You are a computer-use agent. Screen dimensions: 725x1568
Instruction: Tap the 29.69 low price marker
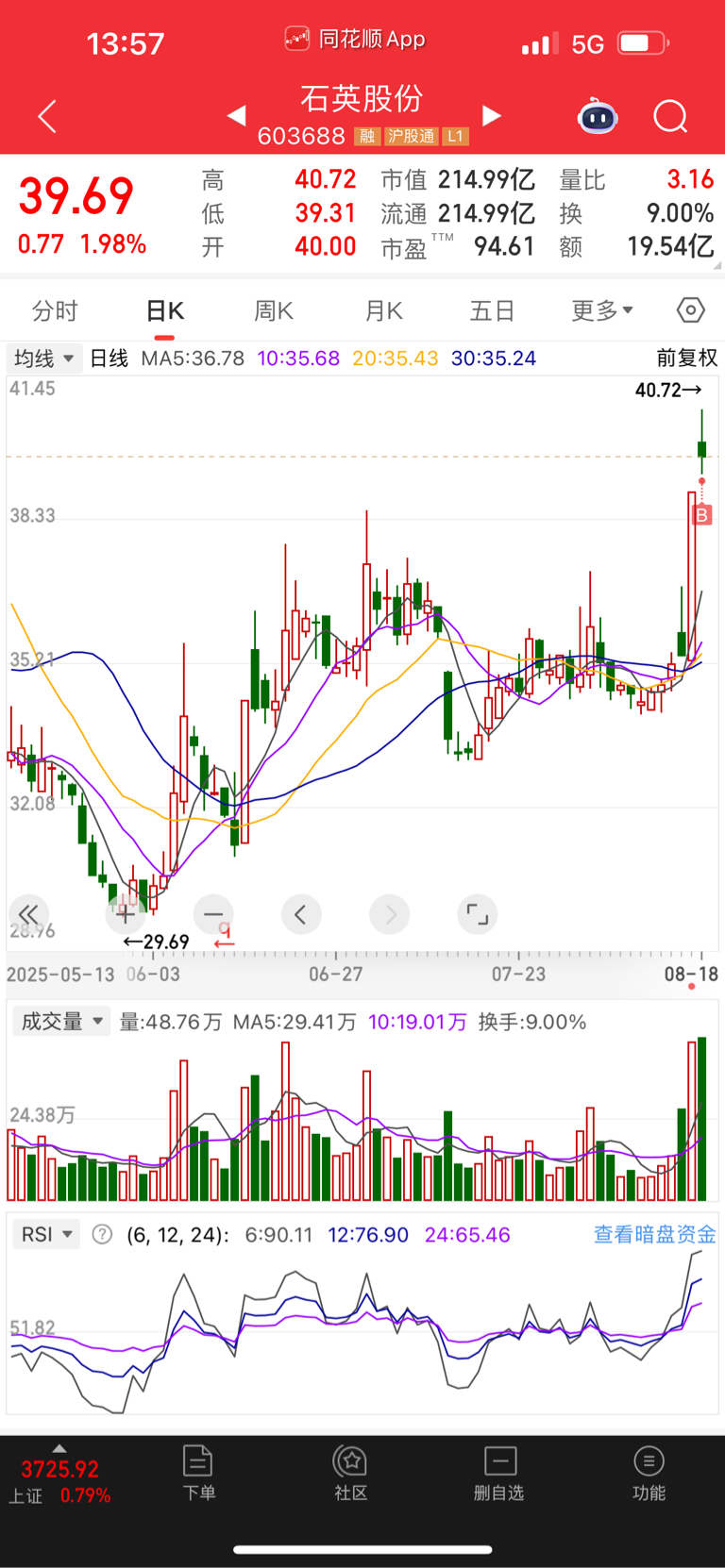pos(157,942)
